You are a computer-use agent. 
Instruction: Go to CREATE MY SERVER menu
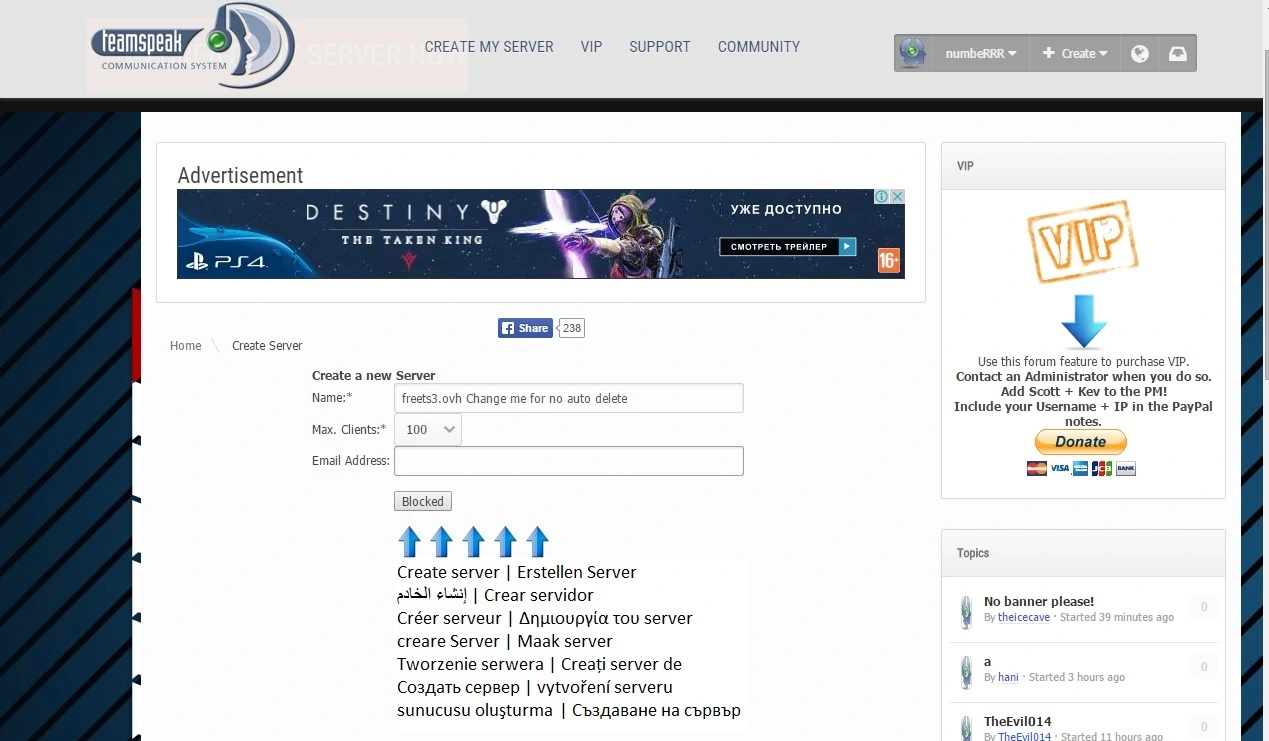click(x=489, y=47)
